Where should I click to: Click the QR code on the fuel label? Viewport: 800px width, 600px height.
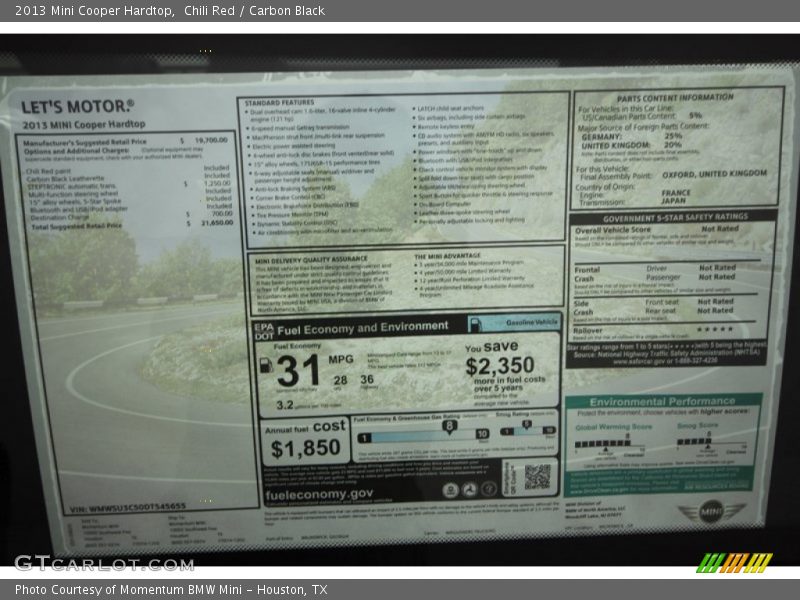pyautogui.click(x=537, y=477)
